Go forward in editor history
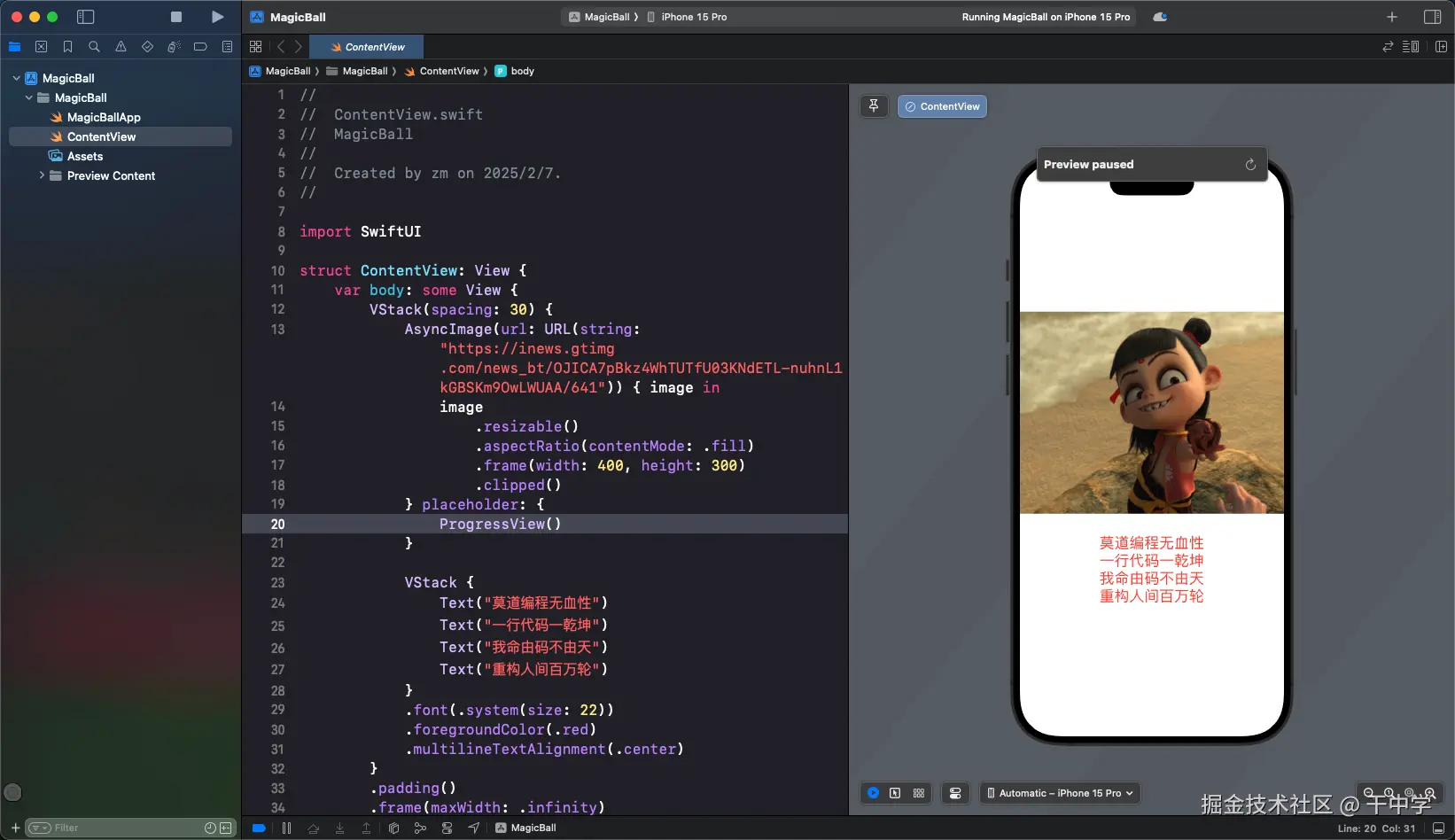 (x=299, y=47)
